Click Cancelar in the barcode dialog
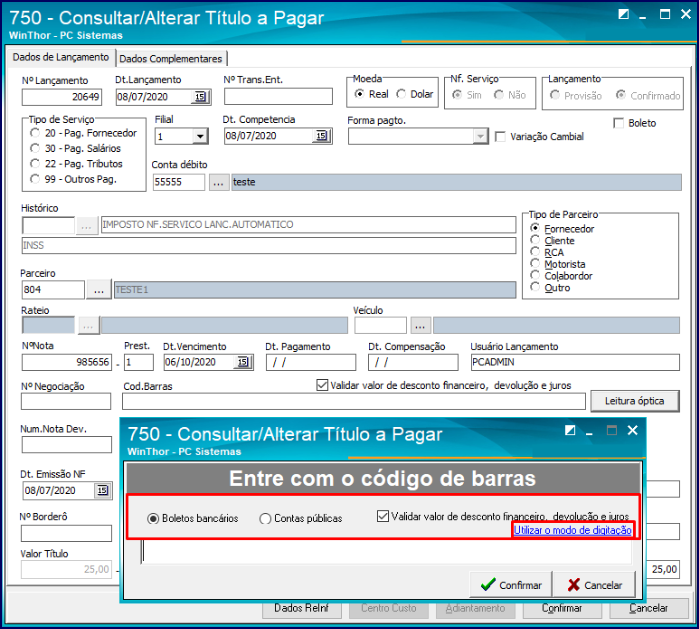Viewport: 699px width, 629px height. pos(594,584)
